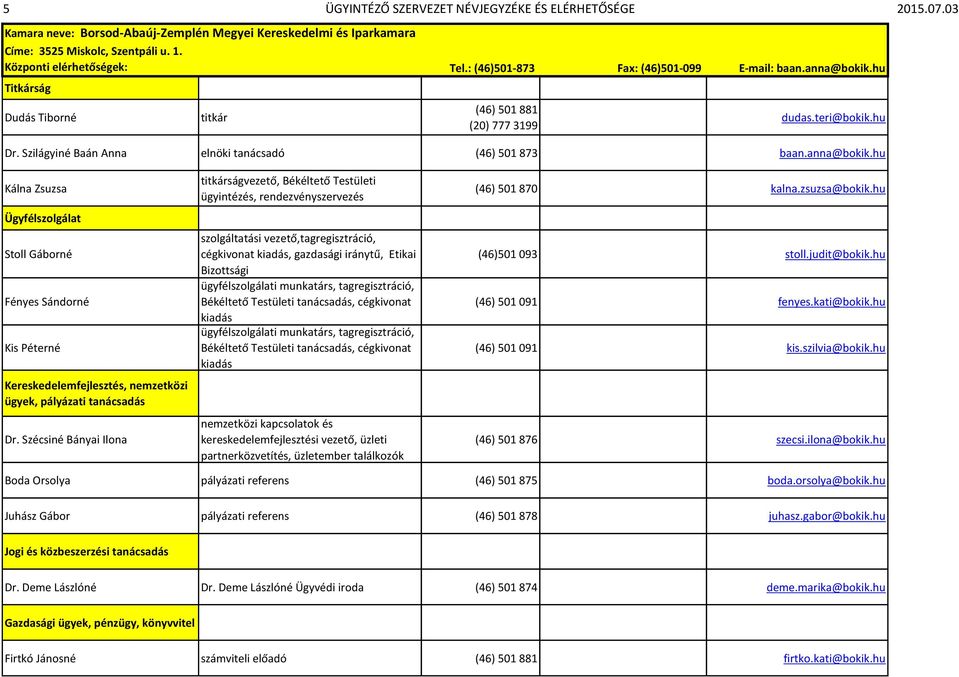Screen dimensions: 959x677
Task: Click the header Tel.: (46)501-873
Action: [492, 68]
